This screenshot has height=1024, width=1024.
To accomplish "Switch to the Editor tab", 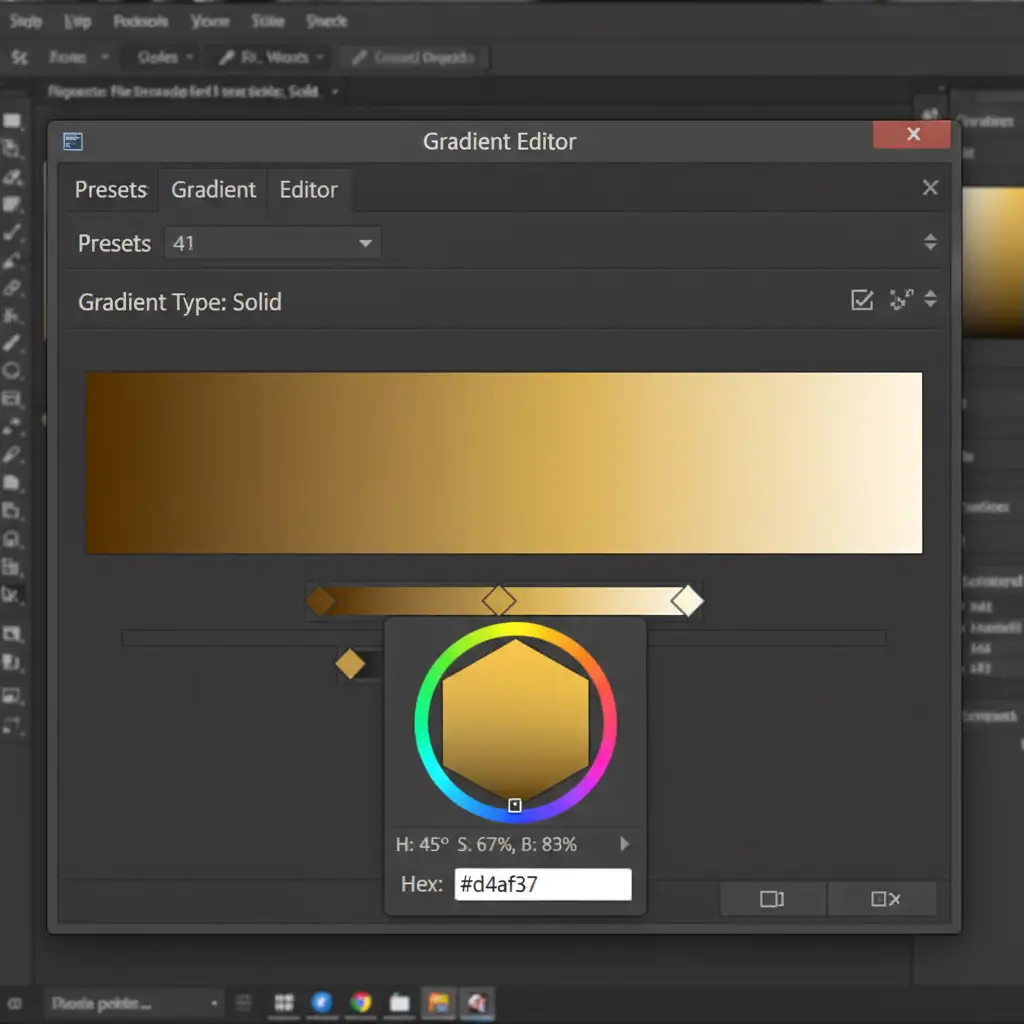I will [x=308, y=190].
